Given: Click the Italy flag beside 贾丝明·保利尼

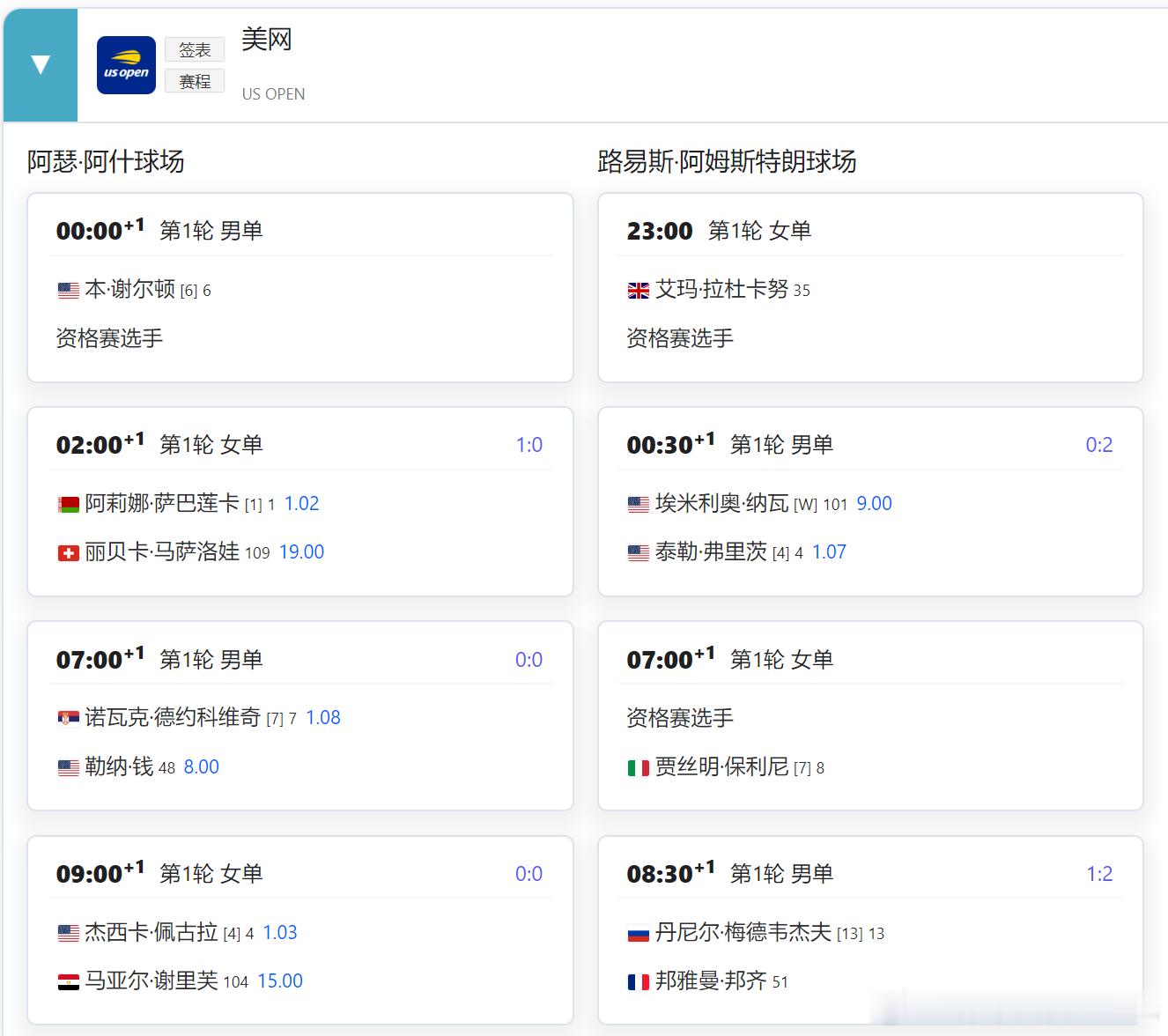Looking at the screenshot, I should coord(639,768).
